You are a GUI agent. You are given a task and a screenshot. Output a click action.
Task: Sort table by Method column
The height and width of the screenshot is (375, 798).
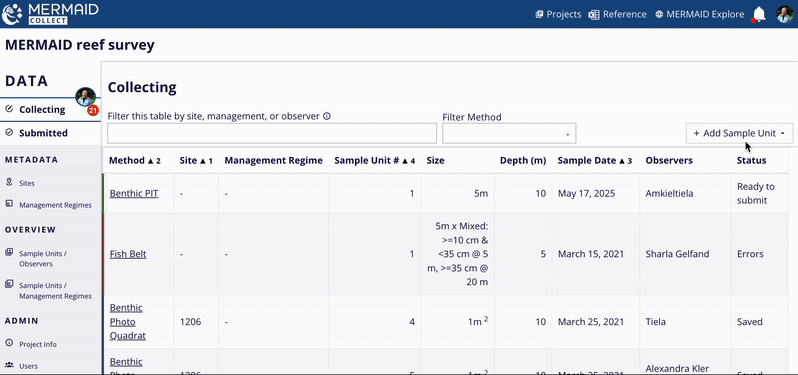[x=135, y=160]
